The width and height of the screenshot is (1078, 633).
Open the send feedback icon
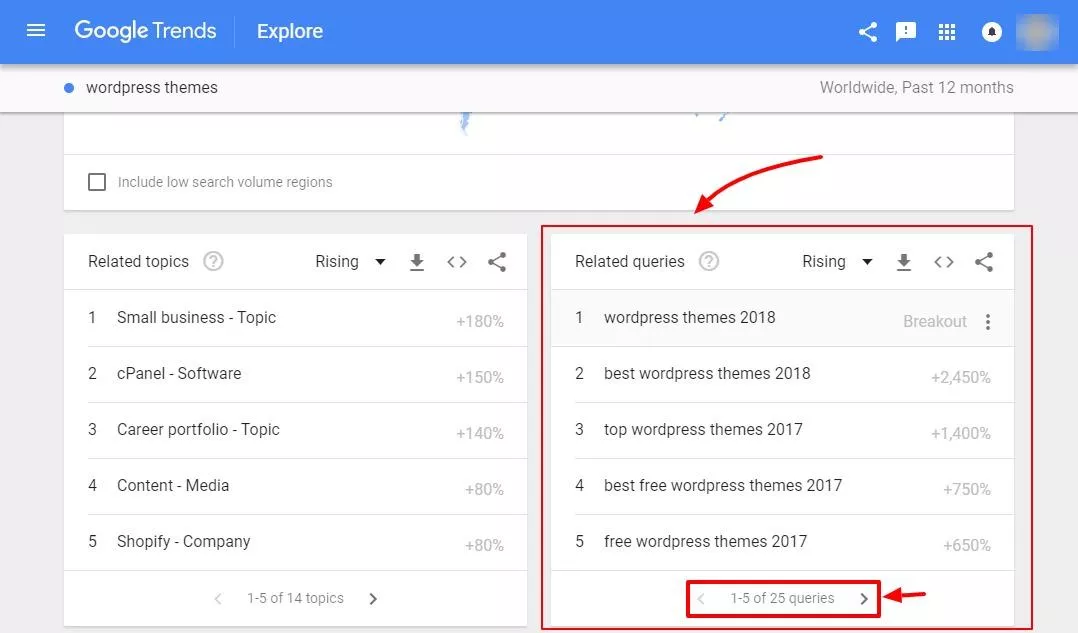906,32
